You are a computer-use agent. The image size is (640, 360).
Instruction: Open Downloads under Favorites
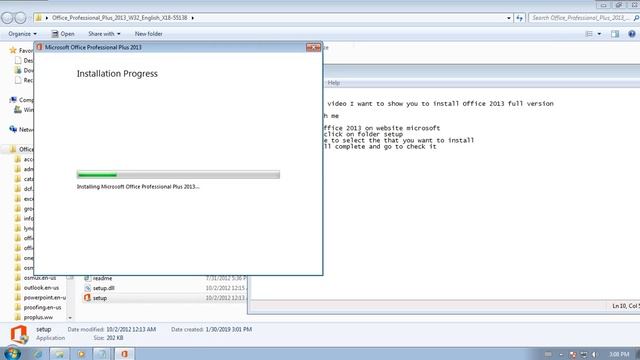tap(24, 70)
